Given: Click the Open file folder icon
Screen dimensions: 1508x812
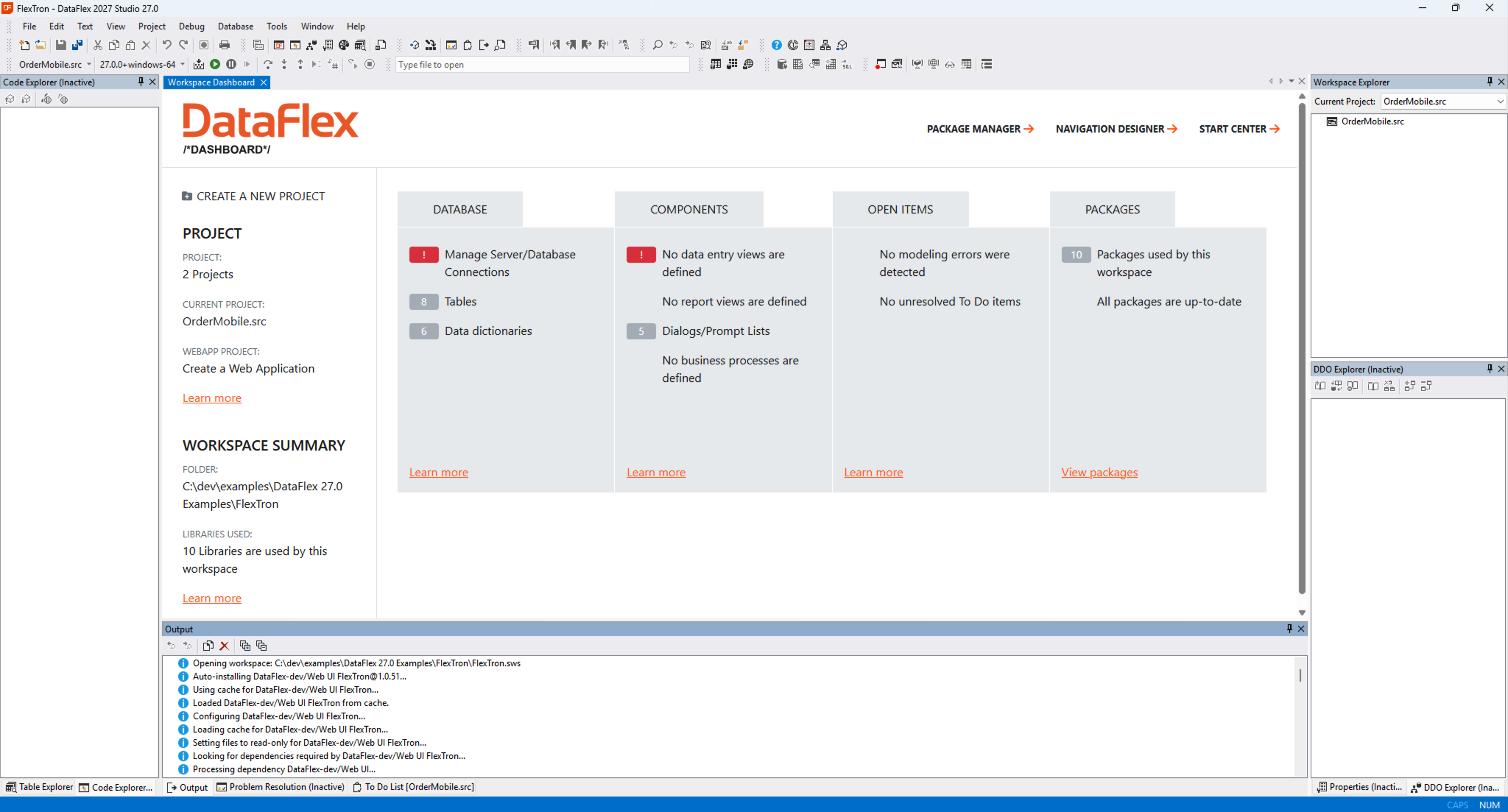Looking at the screenshot, I should [x=40, y=45].
